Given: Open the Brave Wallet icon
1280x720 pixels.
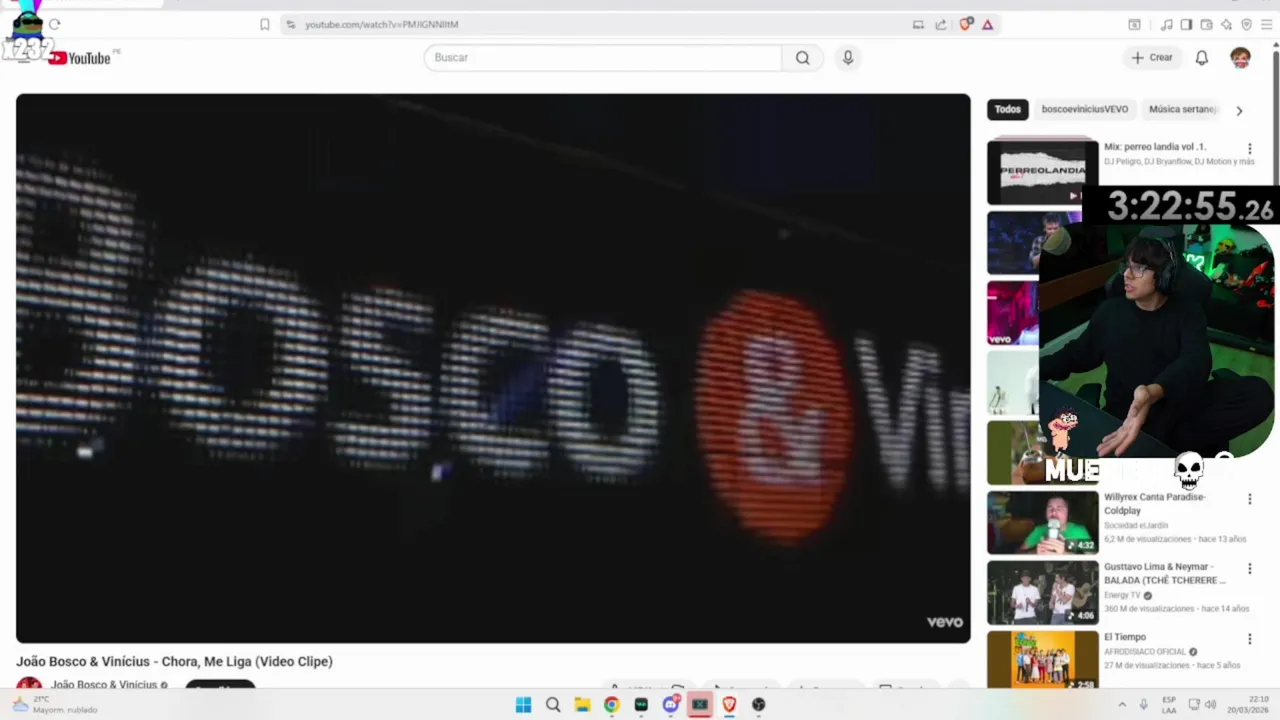Looking at the screenshot, I should click(1206, 24).
